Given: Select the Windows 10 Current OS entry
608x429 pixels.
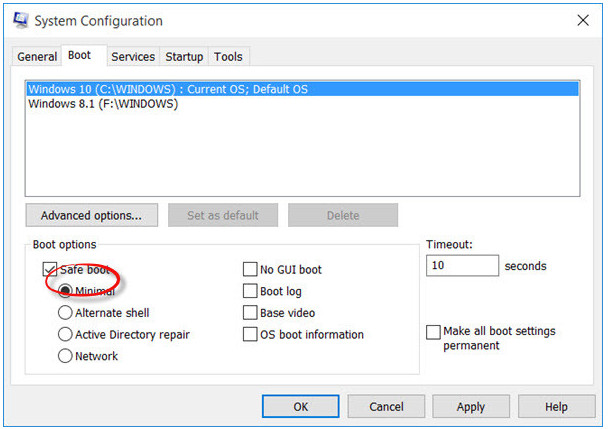Looking at the screenshot, I should click(302, 89).
